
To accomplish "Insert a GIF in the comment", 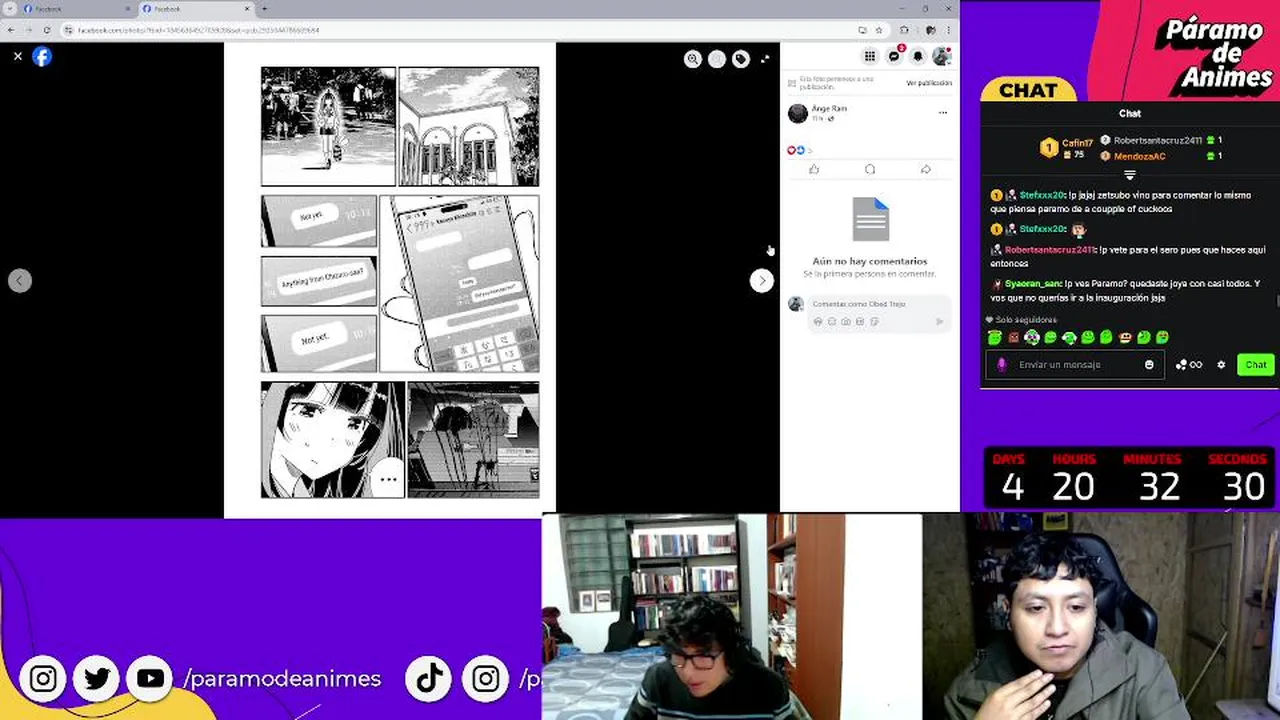I will pyautogui.click(x=860, y=322).
